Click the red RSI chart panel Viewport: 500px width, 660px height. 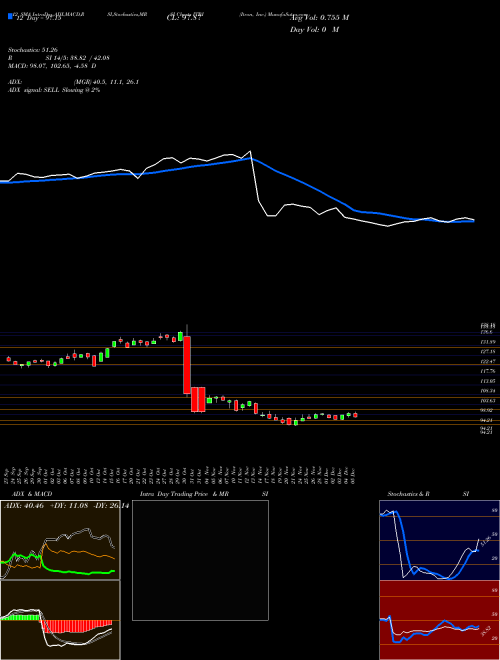pyautogui.click(x=439, y=620)
